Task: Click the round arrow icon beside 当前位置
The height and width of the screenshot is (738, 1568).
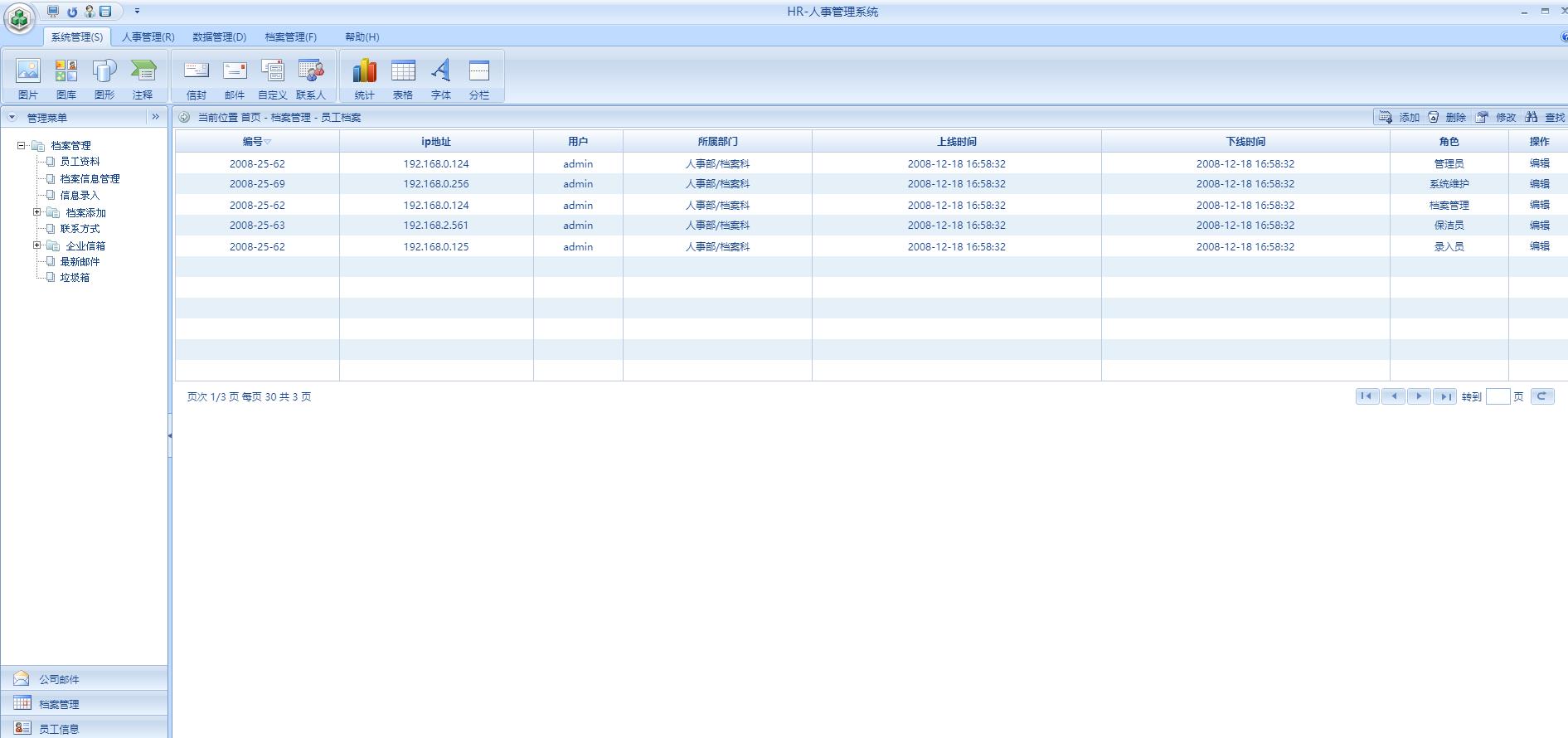Action: (x=184, y=117)
